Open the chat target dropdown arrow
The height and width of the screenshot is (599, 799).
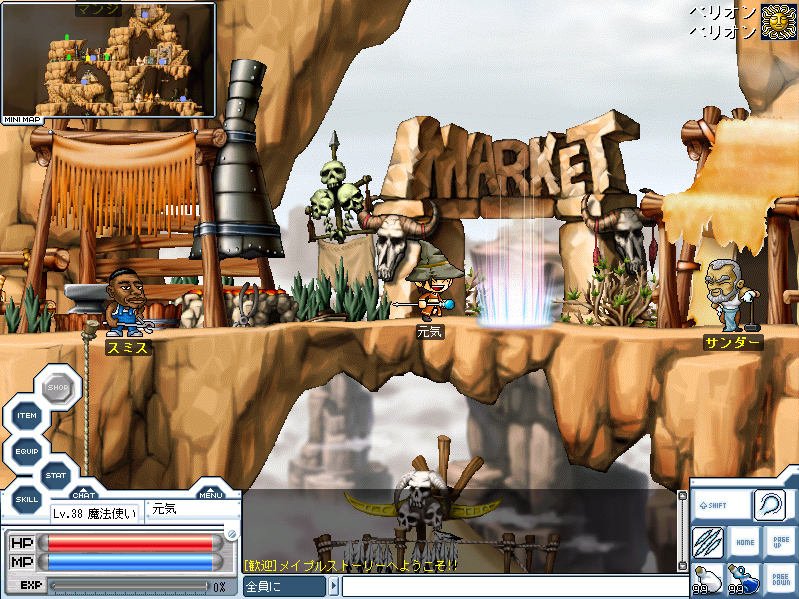click(x=333, y=587)
